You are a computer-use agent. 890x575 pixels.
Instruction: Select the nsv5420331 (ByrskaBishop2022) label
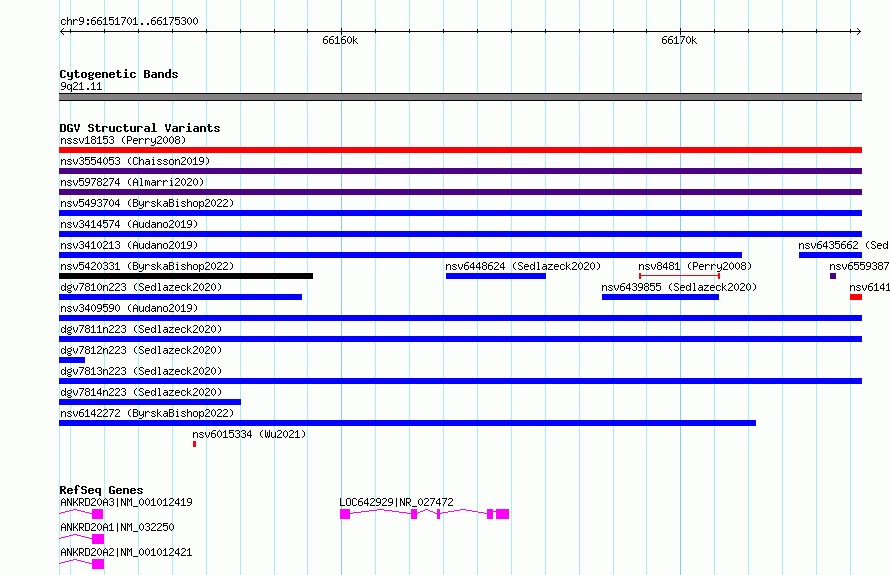click(x=147, y=266)
